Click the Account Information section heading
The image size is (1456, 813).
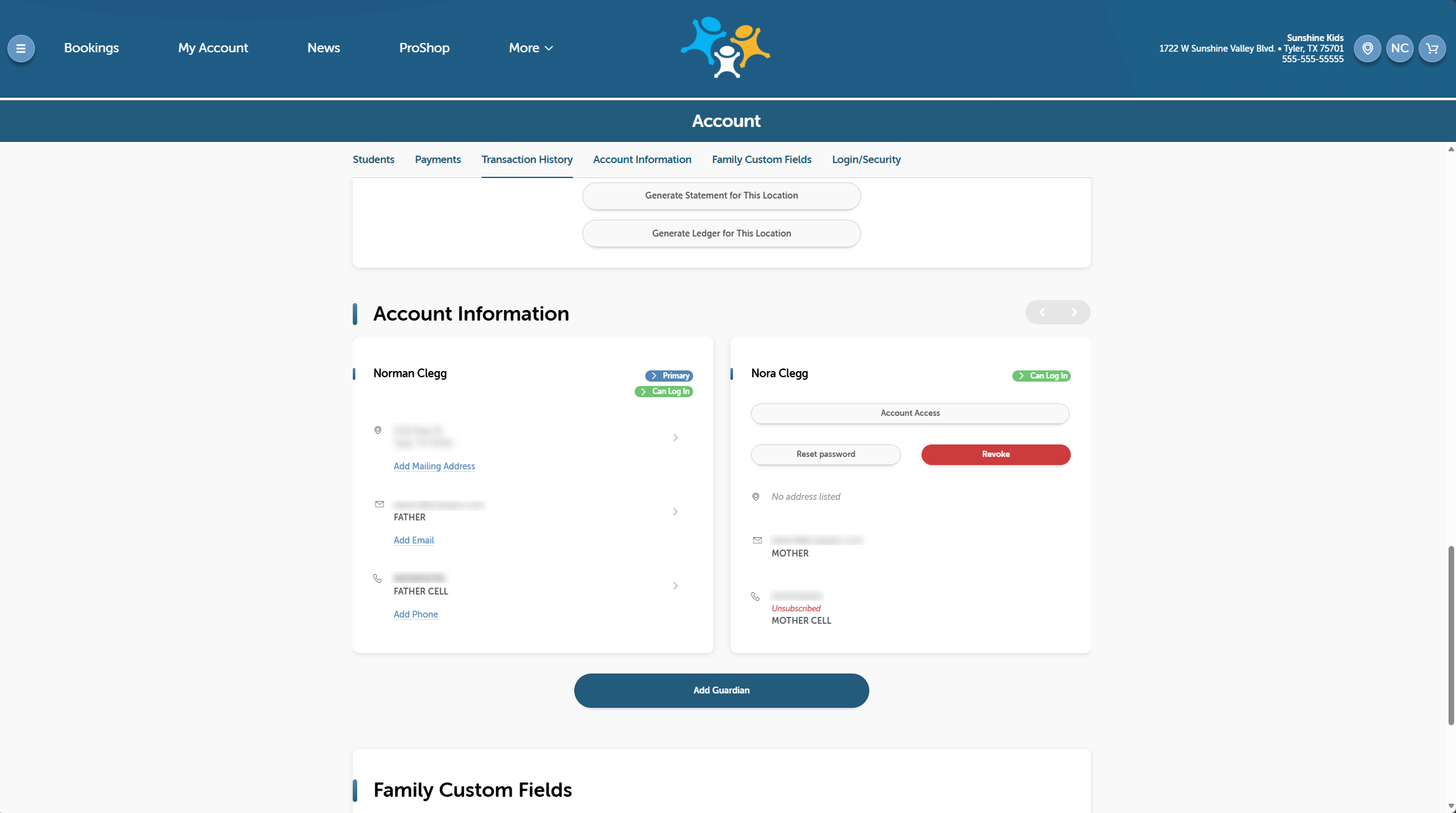pos(471,314)
